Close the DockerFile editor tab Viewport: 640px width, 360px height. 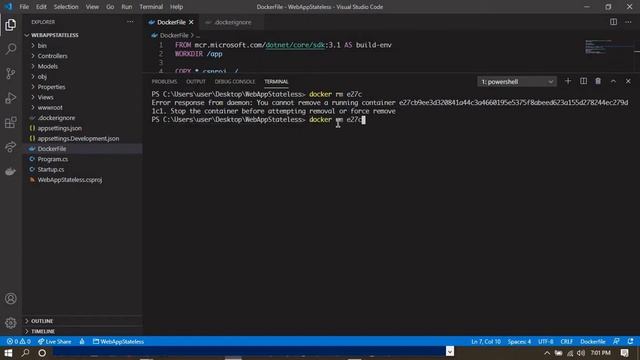(x=191, y=22)
